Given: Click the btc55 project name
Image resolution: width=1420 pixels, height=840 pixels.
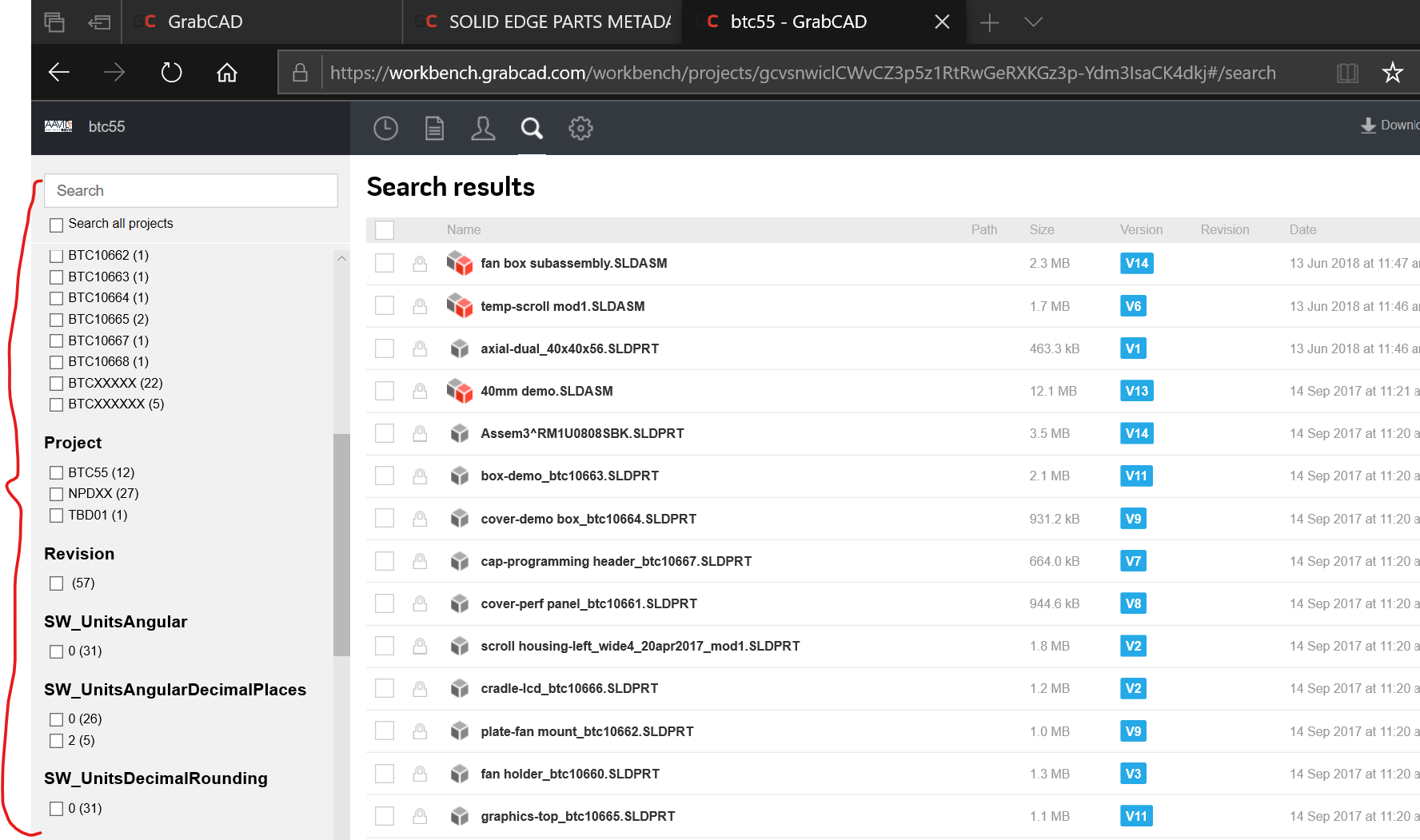Looking at the screenshot, I should (x=106, y=126).
